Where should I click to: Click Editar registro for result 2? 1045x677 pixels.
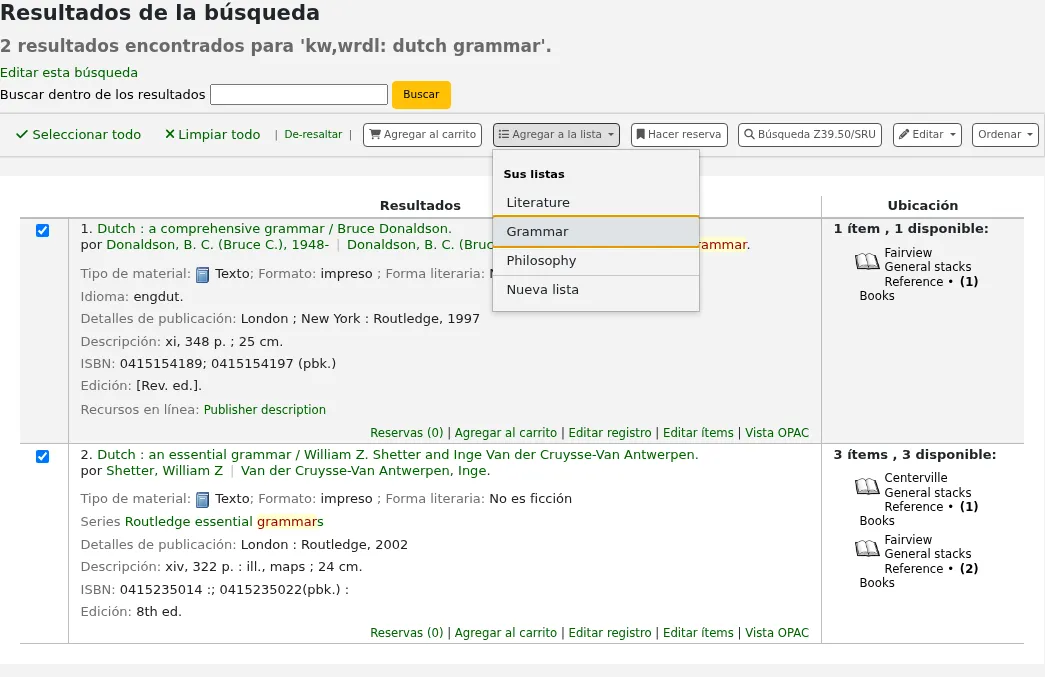pos(610,633)
